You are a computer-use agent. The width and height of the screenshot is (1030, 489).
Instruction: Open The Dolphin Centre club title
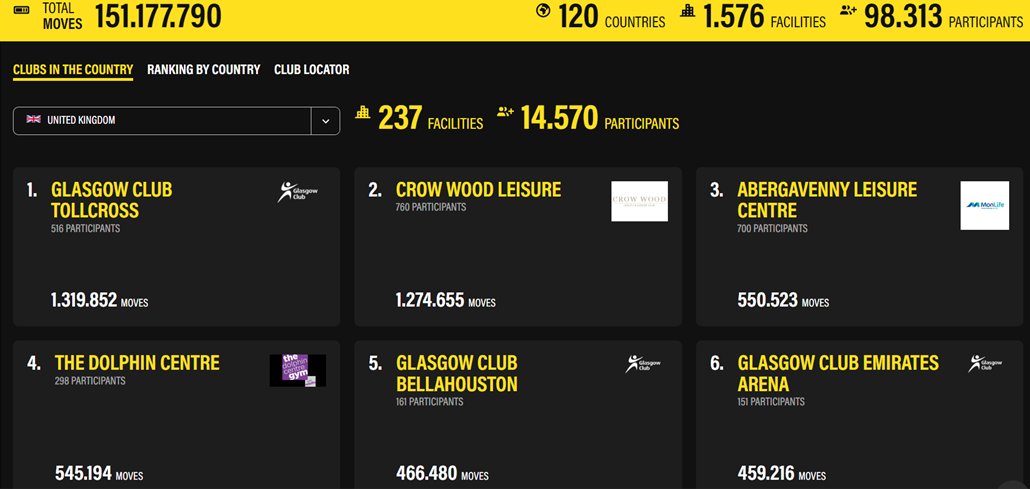click(x=137, y=363)
